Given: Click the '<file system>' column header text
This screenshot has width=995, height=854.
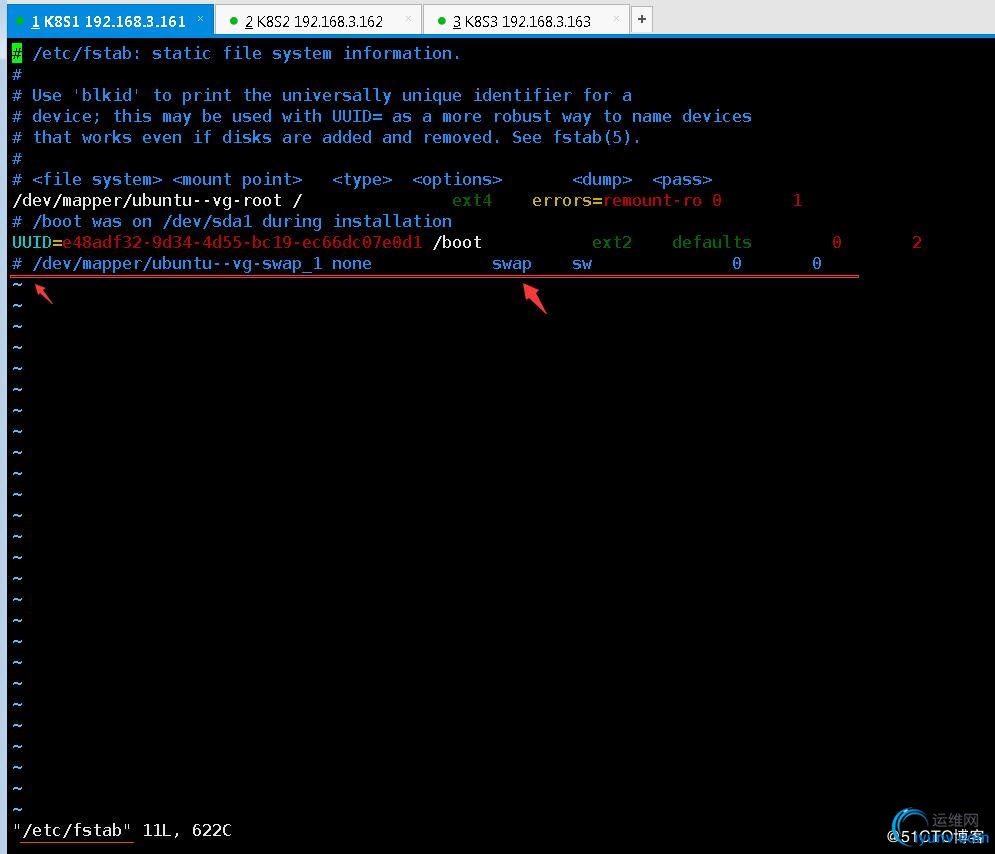Looking at the screenshot, I should point(97,180).
